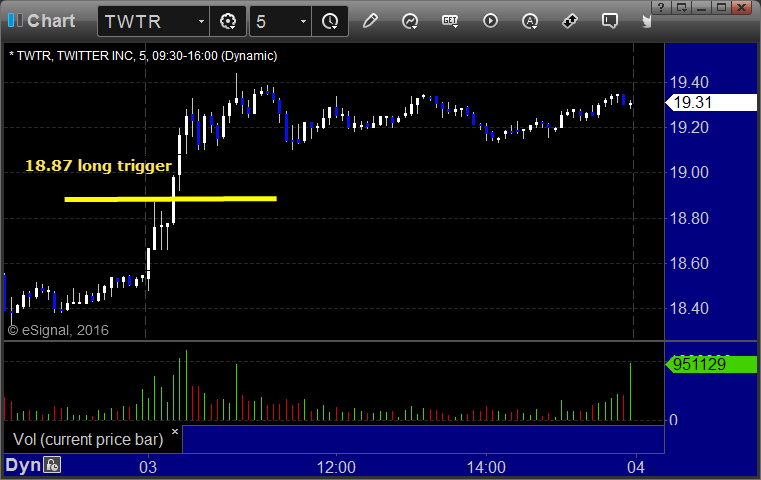Open the comment bubble icon
This screenshot has width=761, height=480.
[610, 21]
